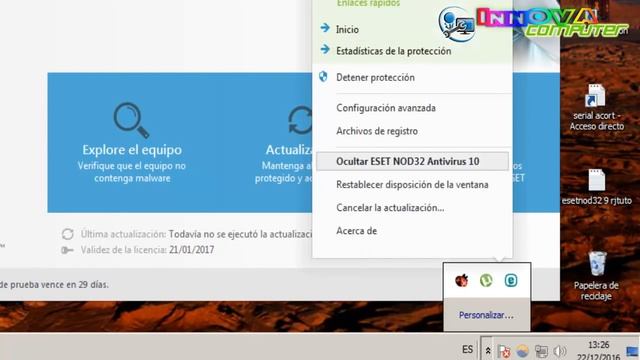This screenshot has width=640, height=360.
Task: Select serial acort shortcut on desktop
Action: [596, 107]
